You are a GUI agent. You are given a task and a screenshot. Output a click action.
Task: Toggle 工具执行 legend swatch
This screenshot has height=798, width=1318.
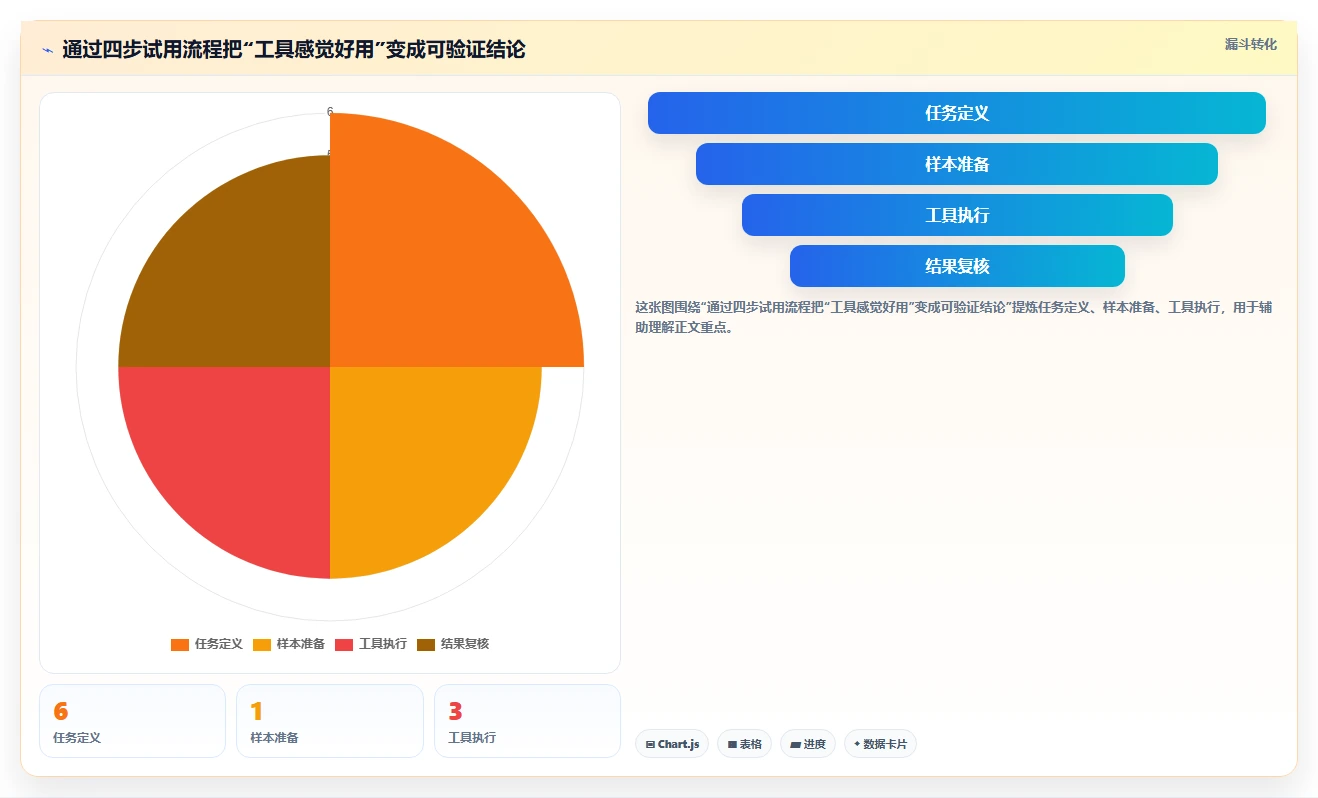(344, 644)
